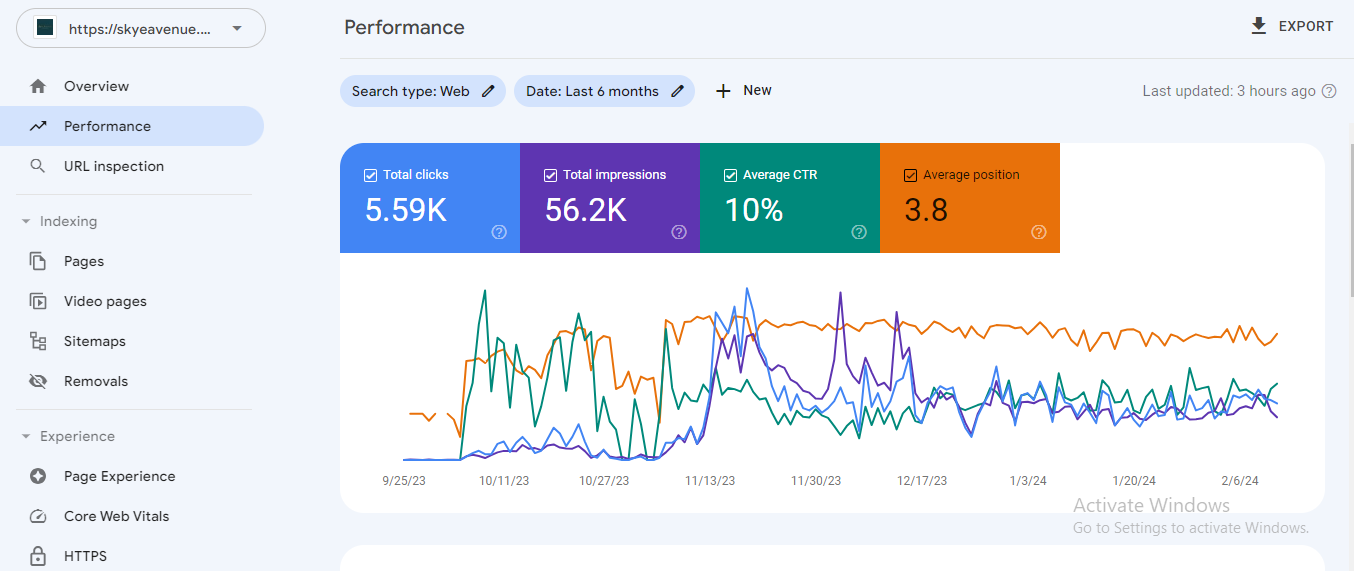Click the 10% average CTR value

point(755,210)
